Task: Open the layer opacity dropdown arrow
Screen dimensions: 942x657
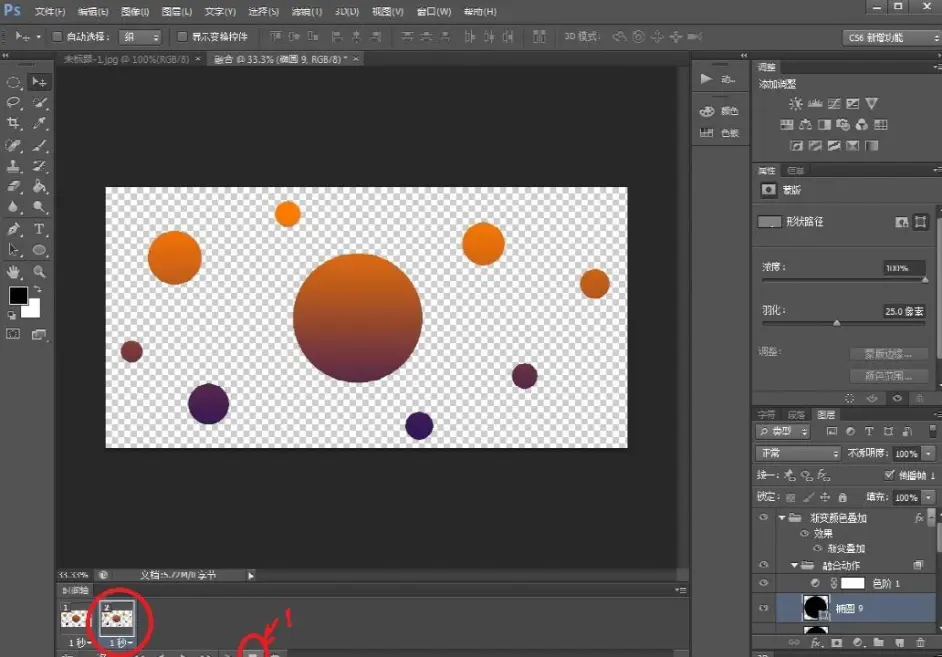Action: pyautogui.click(x=930, y=453)
